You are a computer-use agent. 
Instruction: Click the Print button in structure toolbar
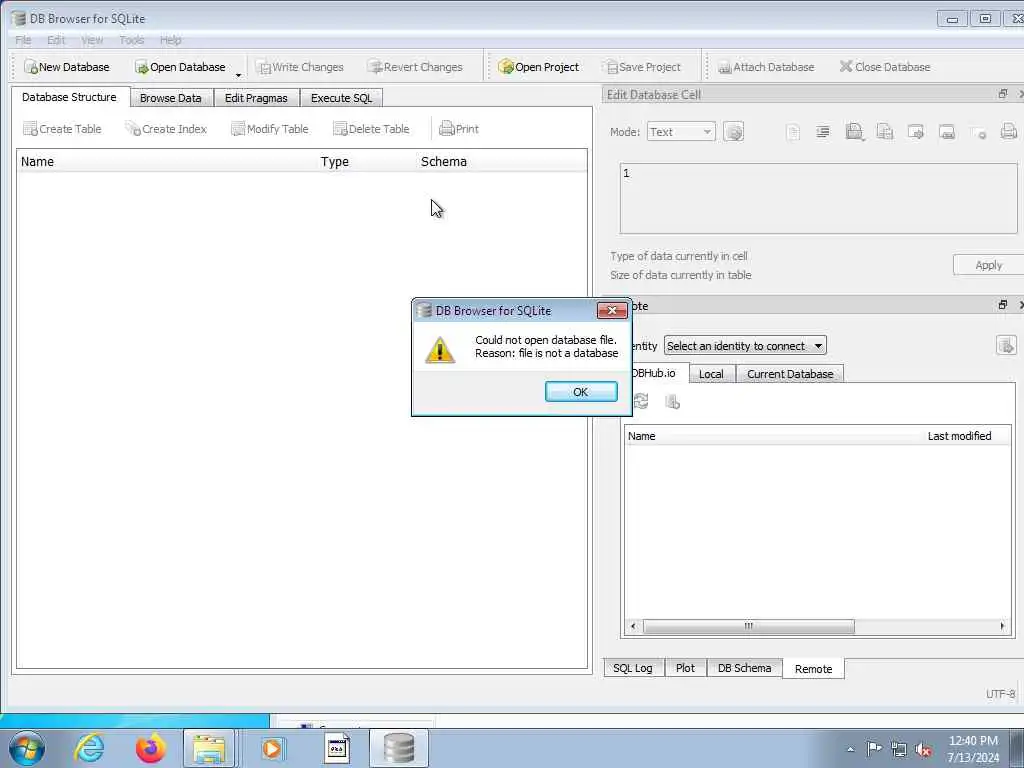(459, 129)
